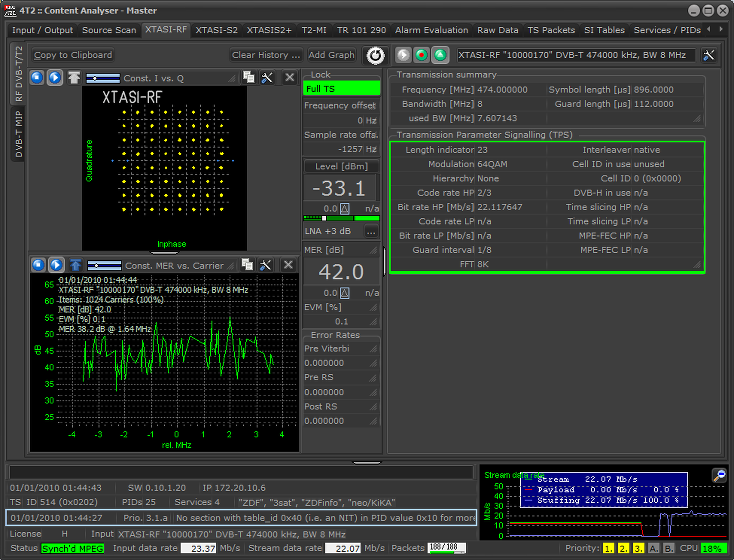
Task: Click the Frequency 474.000000 value
Action: pos(502,90)
